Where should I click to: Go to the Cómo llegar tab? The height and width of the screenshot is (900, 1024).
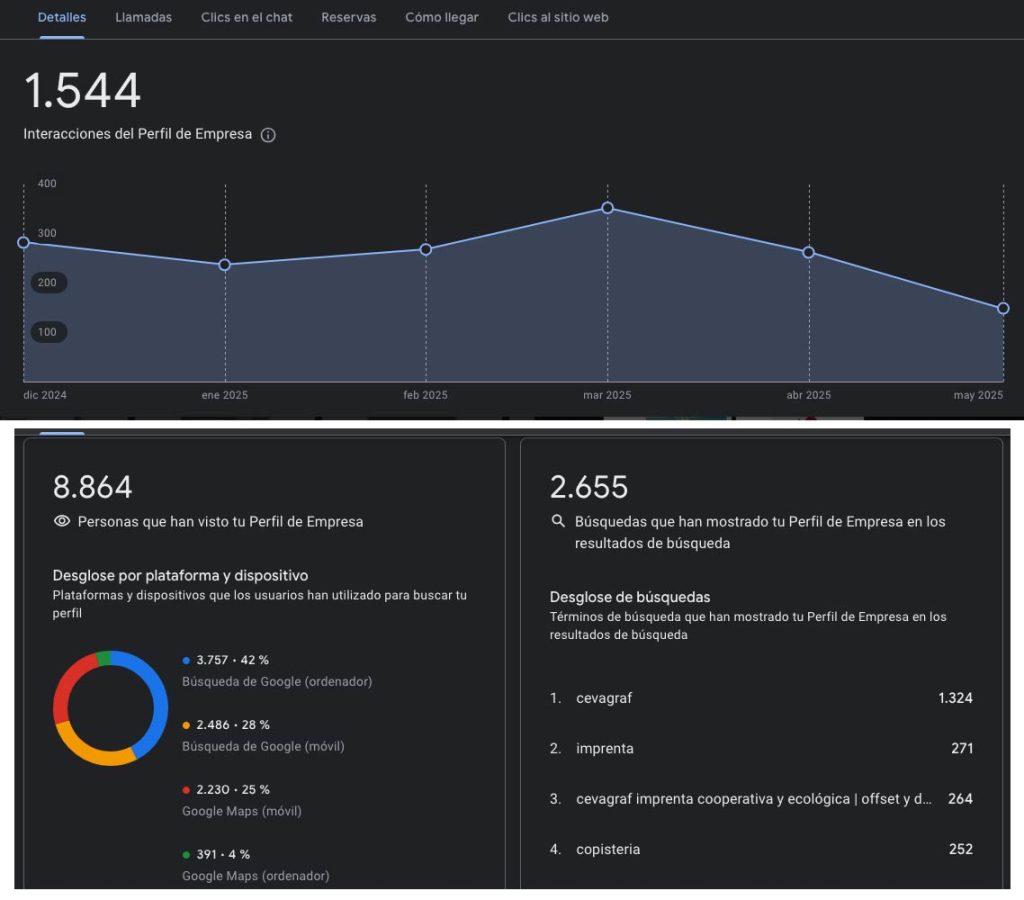tap(442, 17)
